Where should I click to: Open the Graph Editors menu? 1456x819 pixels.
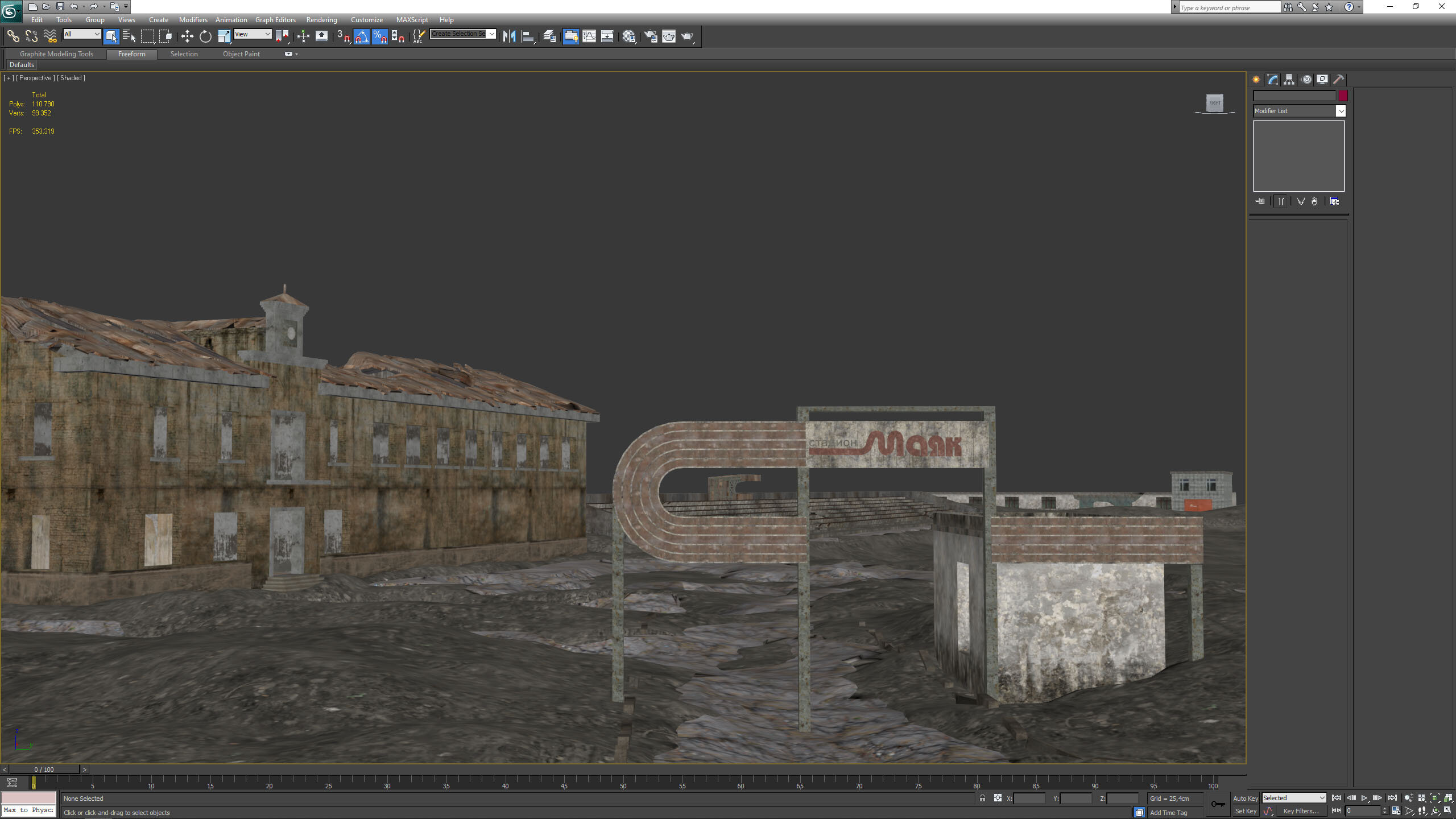(275, 20)
